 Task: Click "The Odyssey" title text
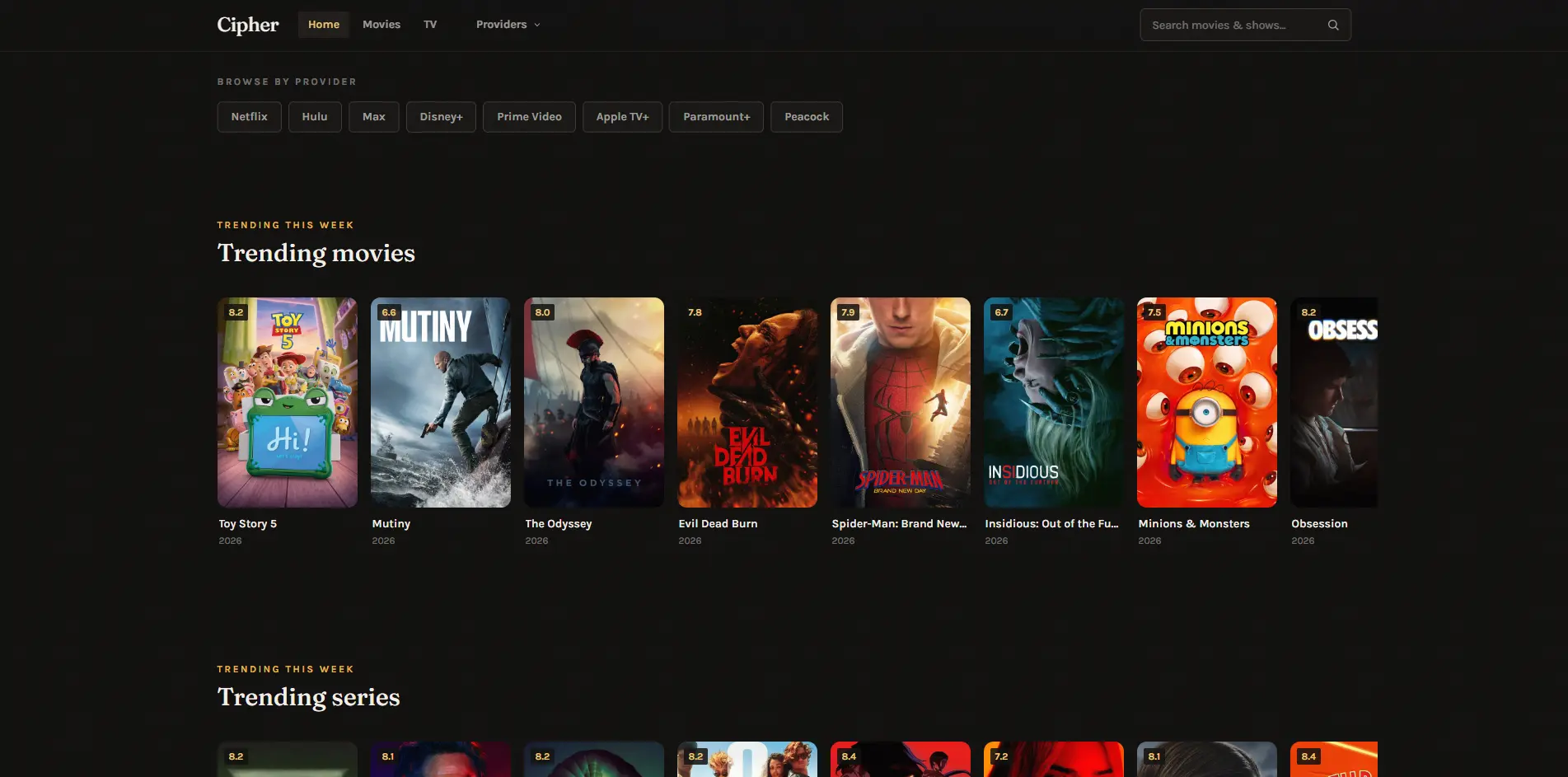pos(559,524)
